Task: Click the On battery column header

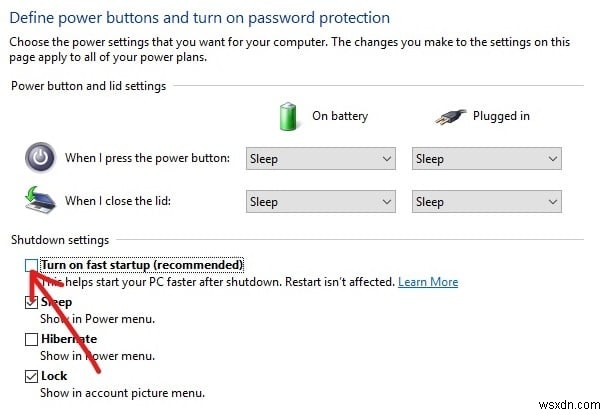Action: [x=340, y=116]
